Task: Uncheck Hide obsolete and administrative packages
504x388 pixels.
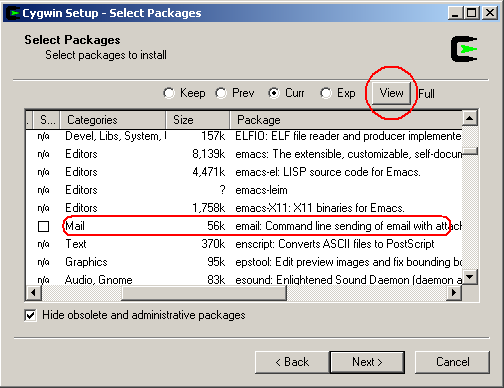Action: pos(30,315)
